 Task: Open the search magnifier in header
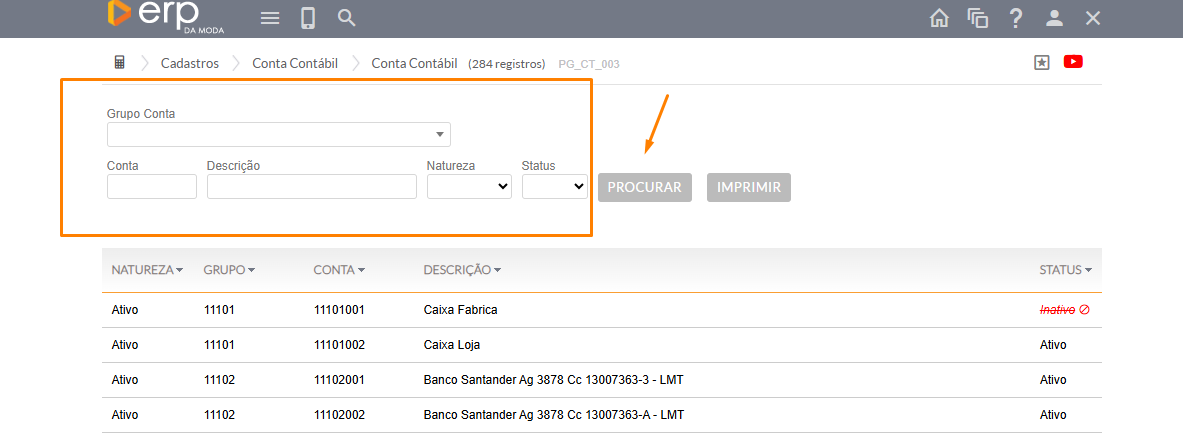(x=346, y=18)
